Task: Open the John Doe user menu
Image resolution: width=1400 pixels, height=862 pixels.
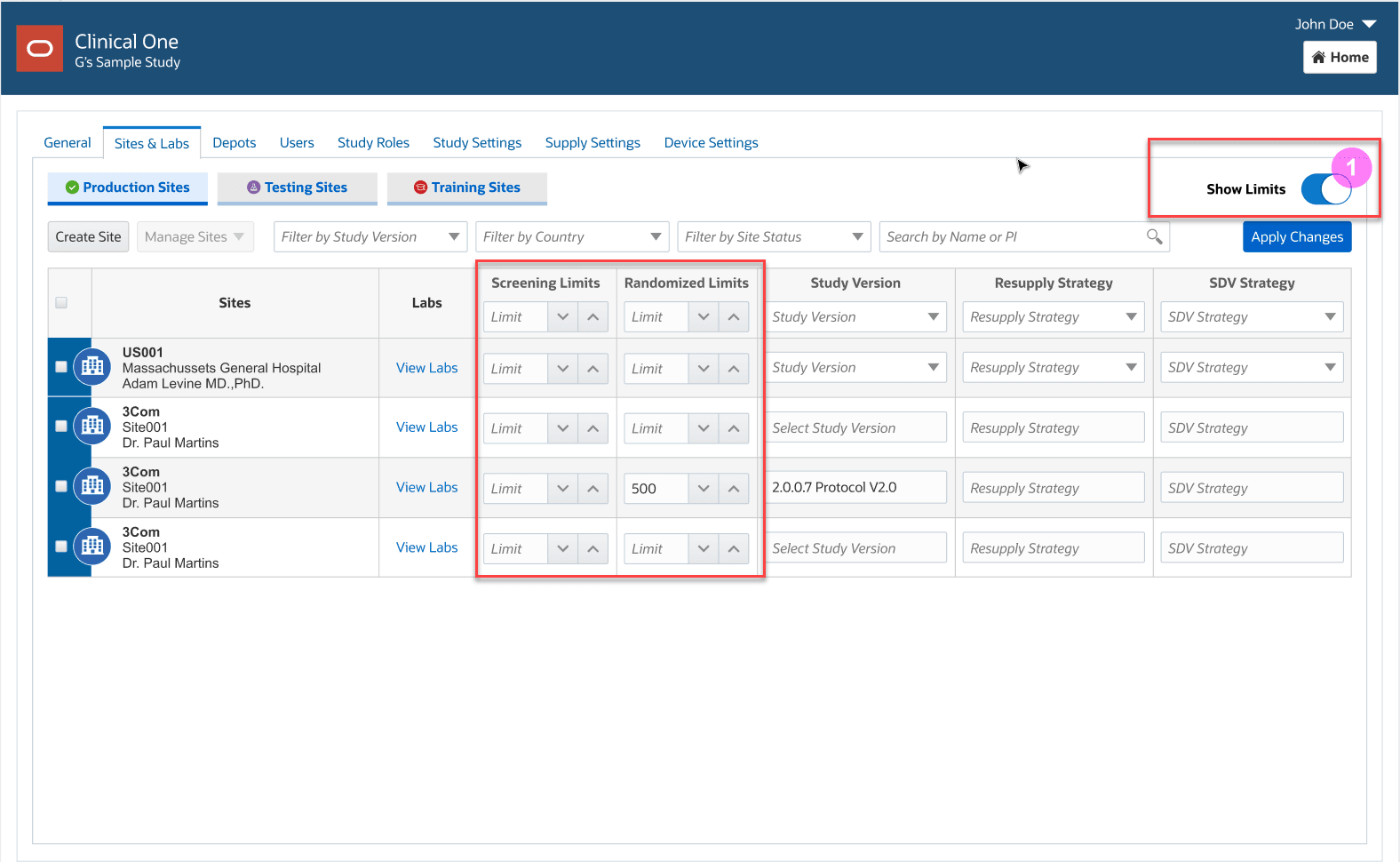Action: (x=1334, y=24)
